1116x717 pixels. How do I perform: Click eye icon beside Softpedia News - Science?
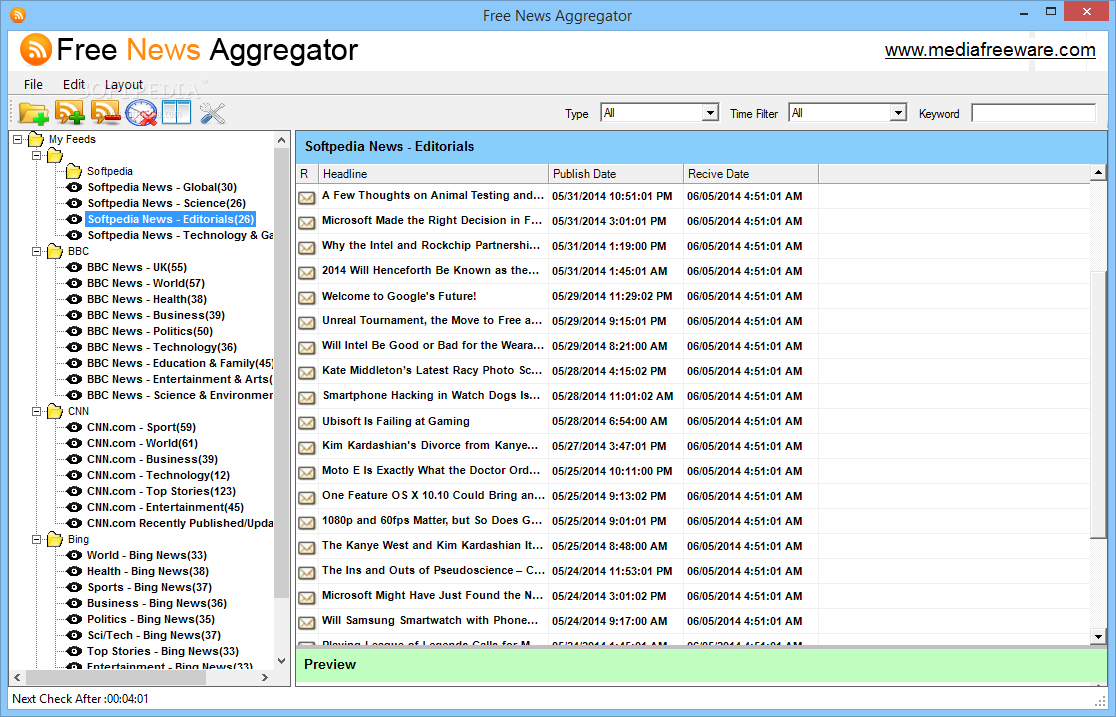[74, 203]
